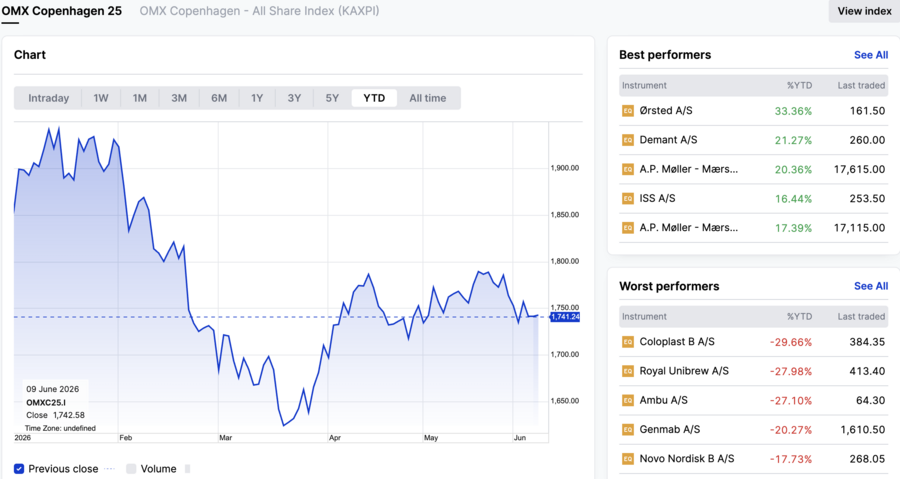Uncheck the Previous close checkbox
900x479 pixels.
pos(19,469)
